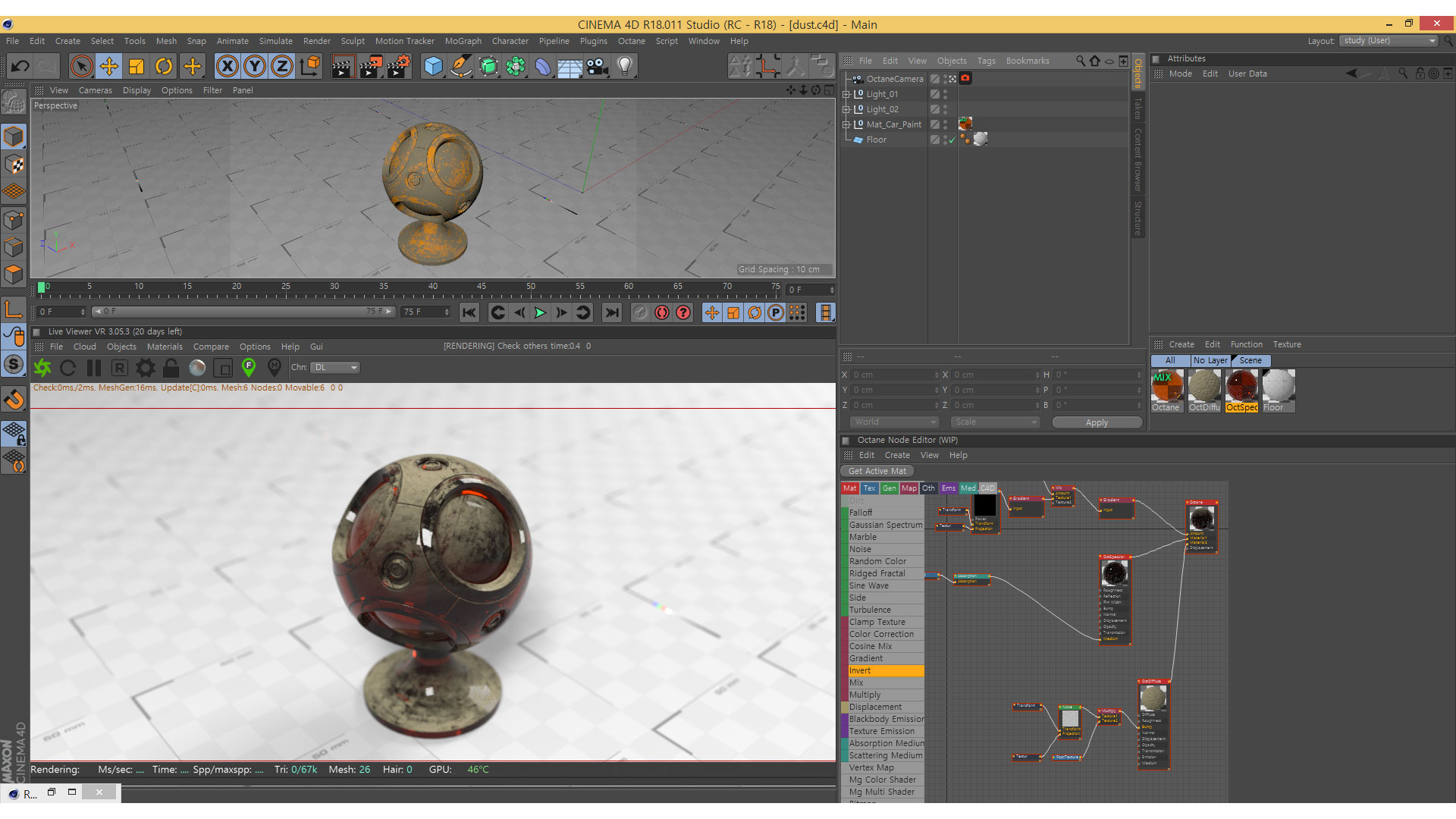
Task: Open Octane settings gear
Action: [x=146, y=368]
